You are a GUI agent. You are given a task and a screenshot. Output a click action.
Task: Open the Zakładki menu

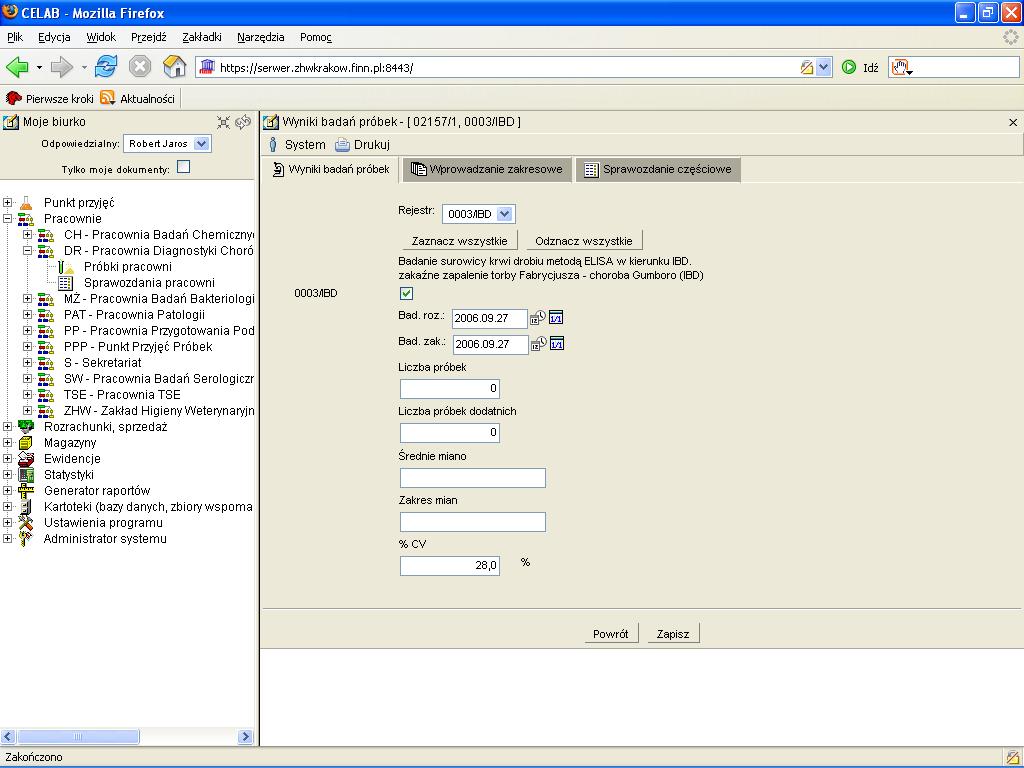202,37
